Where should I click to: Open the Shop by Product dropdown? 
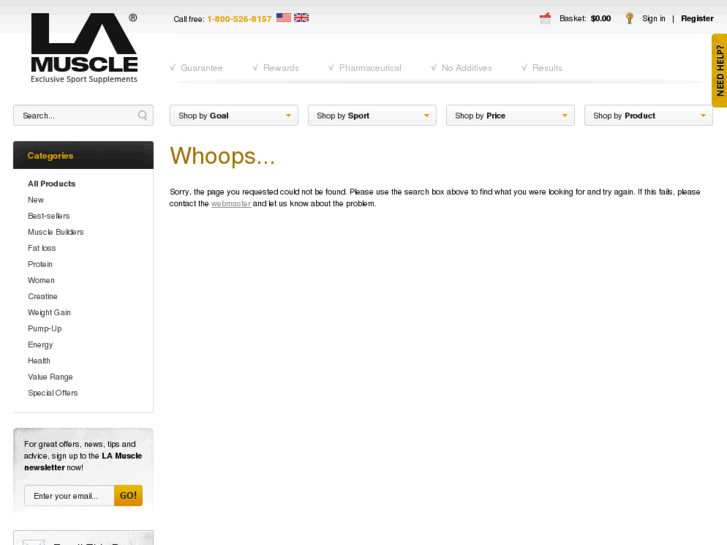point(648,115)
